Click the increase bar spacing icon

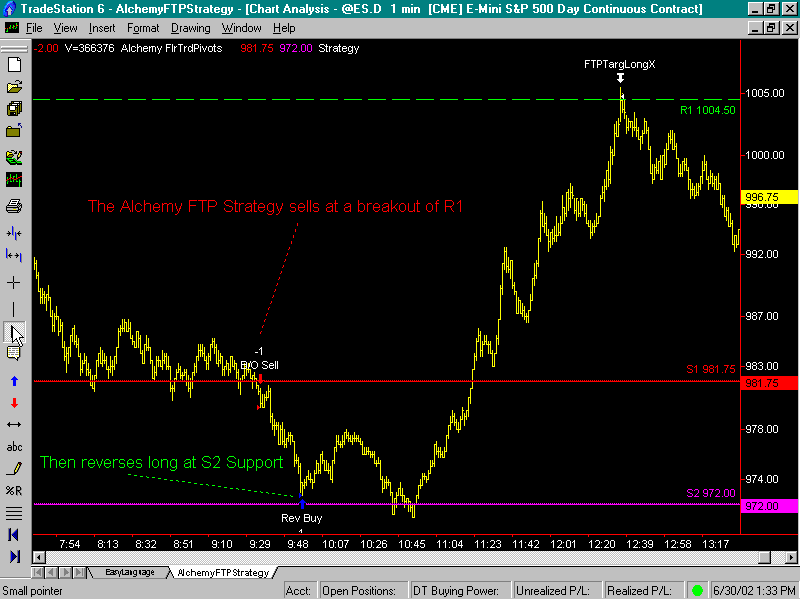tap(14, 255)
